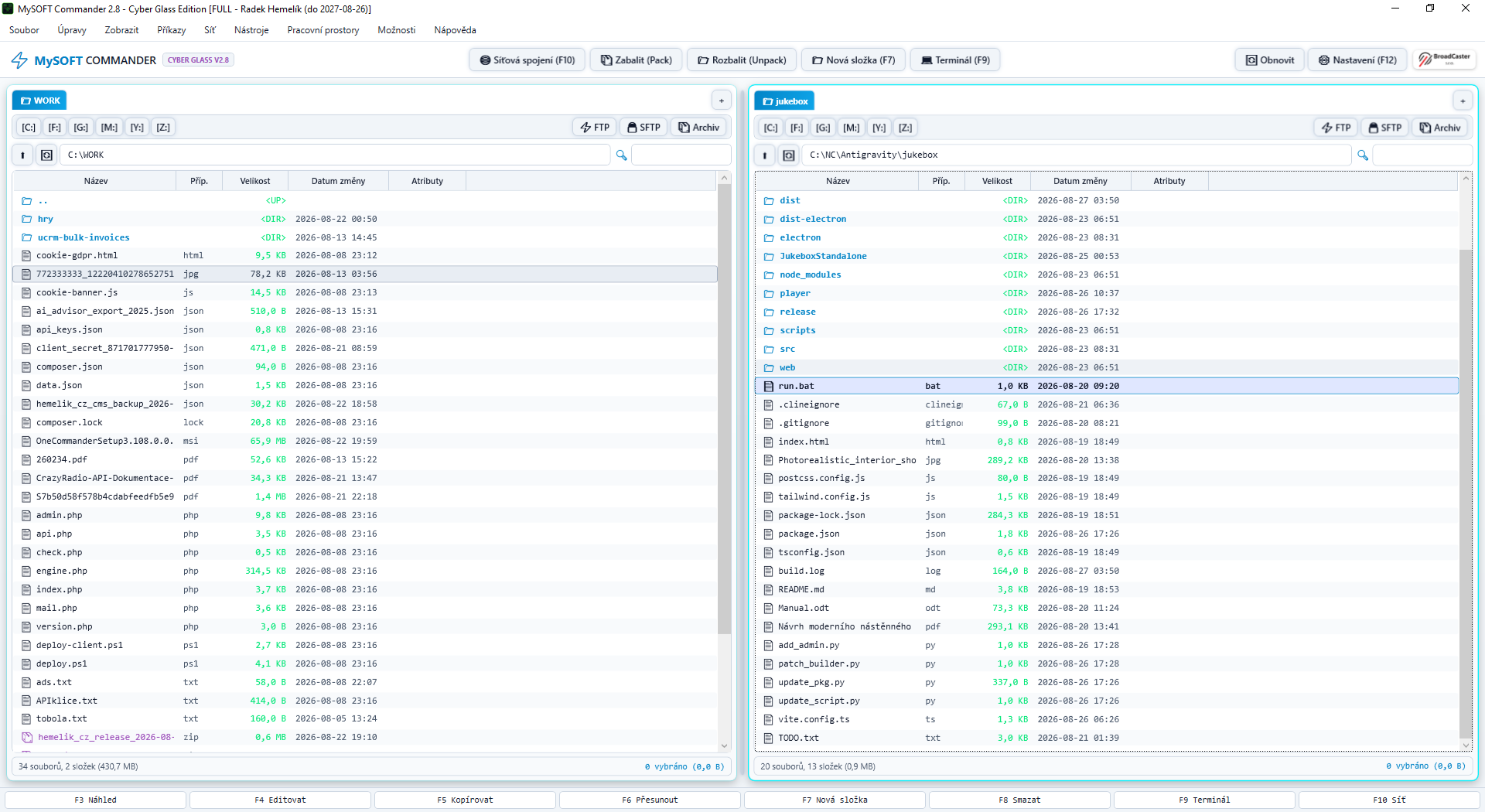Select file package-lock.json
This screenshot has height=812, width=1485.
[1107, 516]
